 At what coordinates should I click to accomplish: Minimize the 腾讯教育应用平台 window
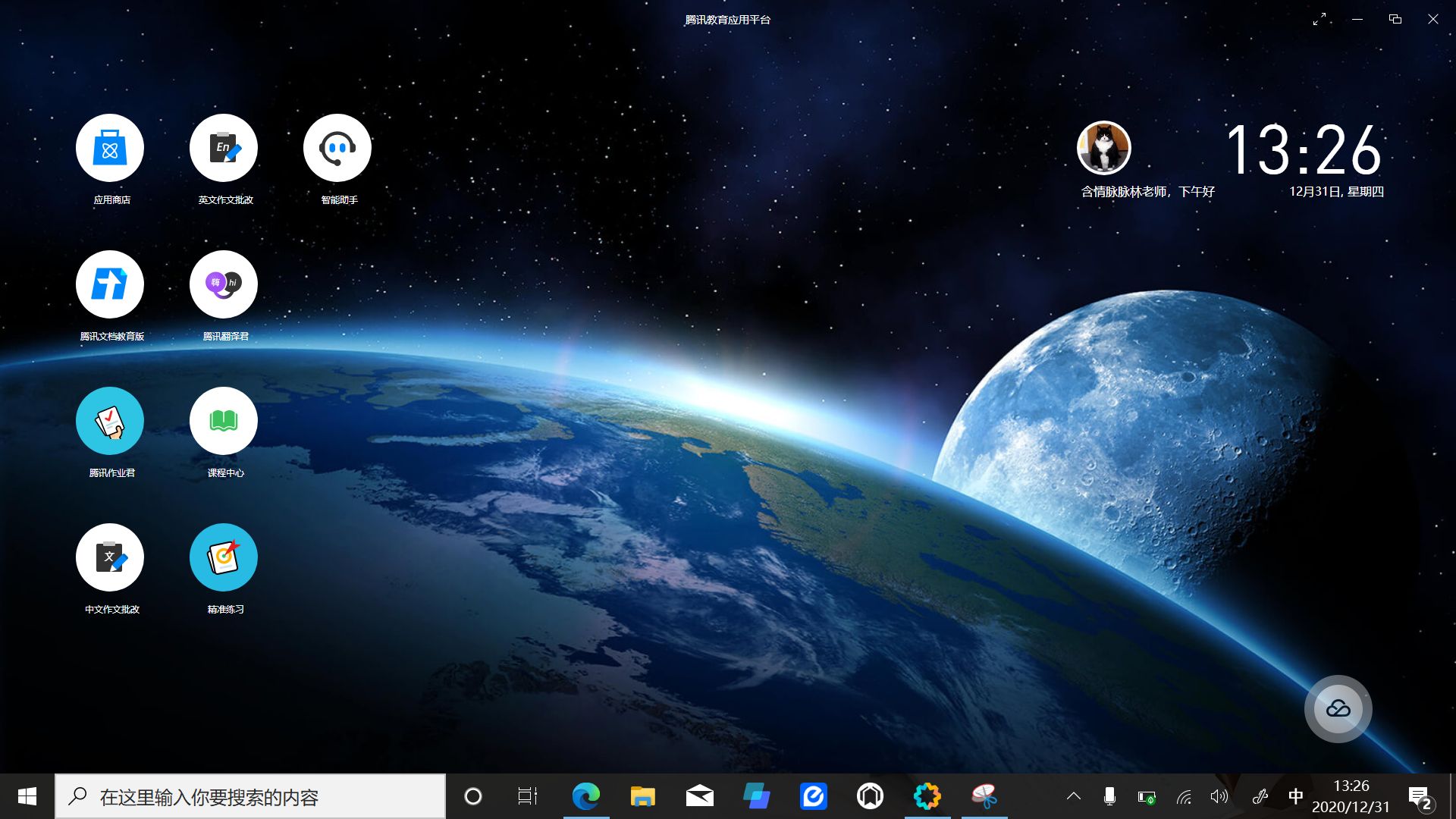[1357, 19]
